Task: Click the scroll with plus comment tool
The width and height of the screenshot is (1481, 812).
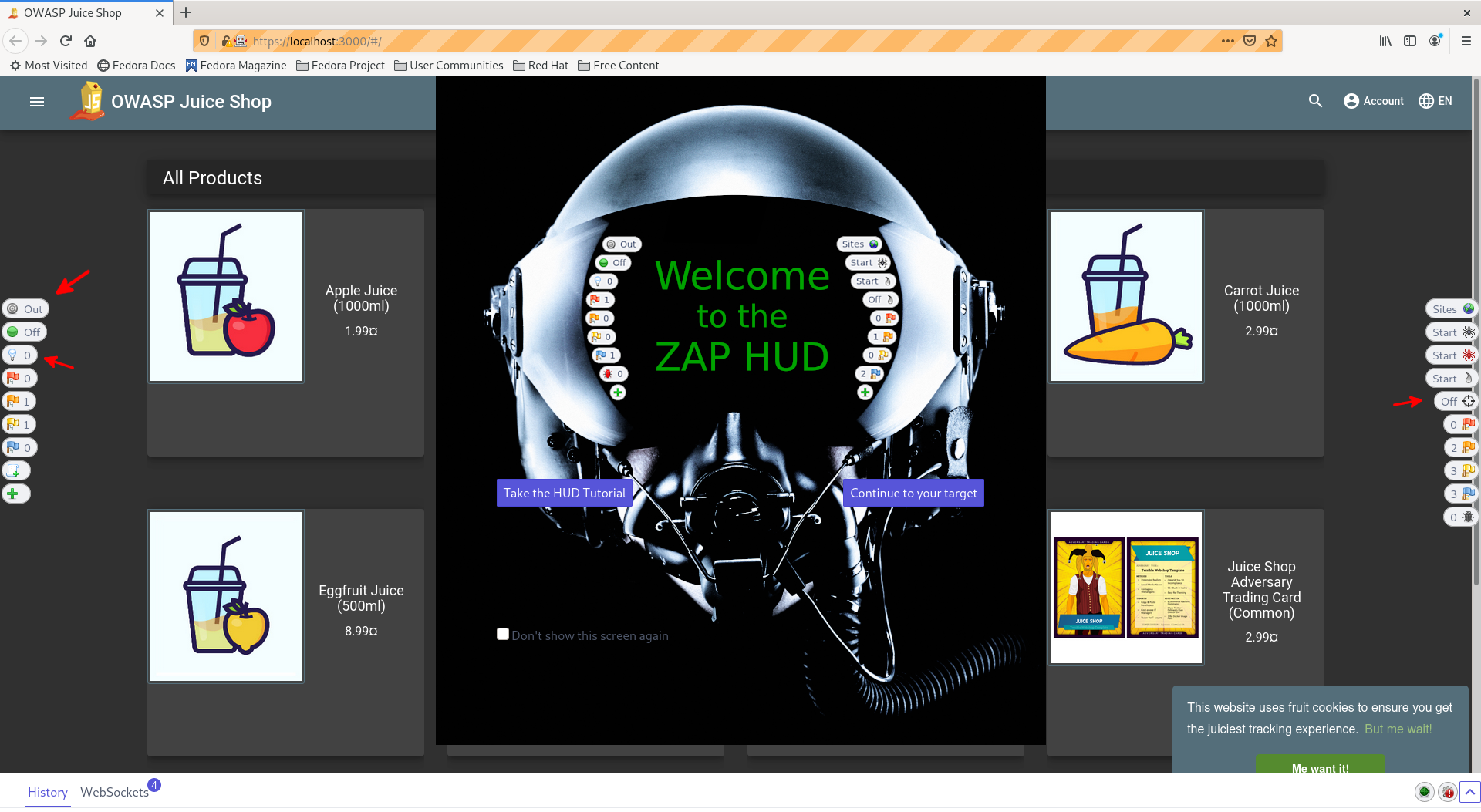Action: click(15, 471)
